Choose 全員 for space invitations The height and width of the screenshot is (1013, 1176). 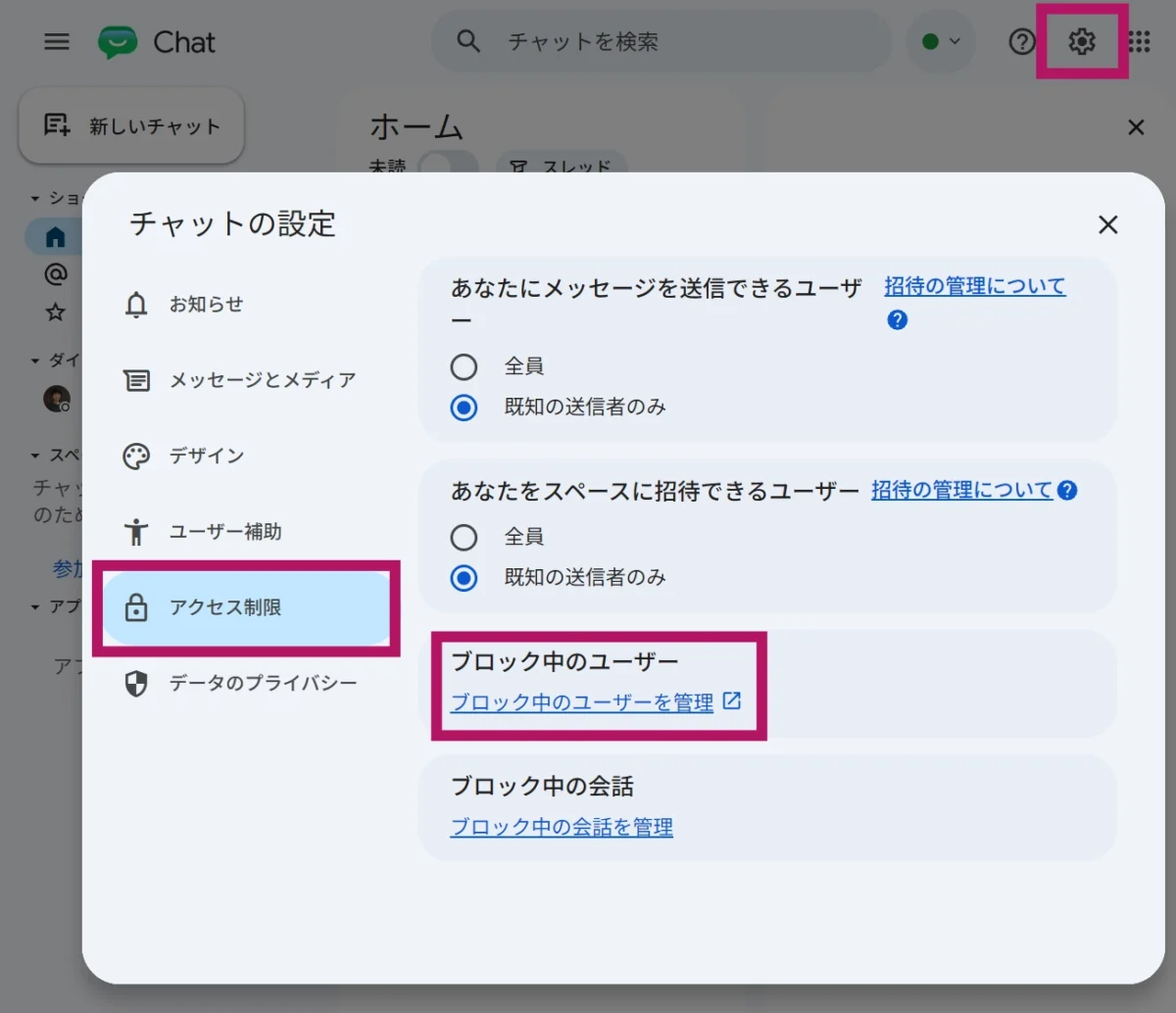(464, 537)
